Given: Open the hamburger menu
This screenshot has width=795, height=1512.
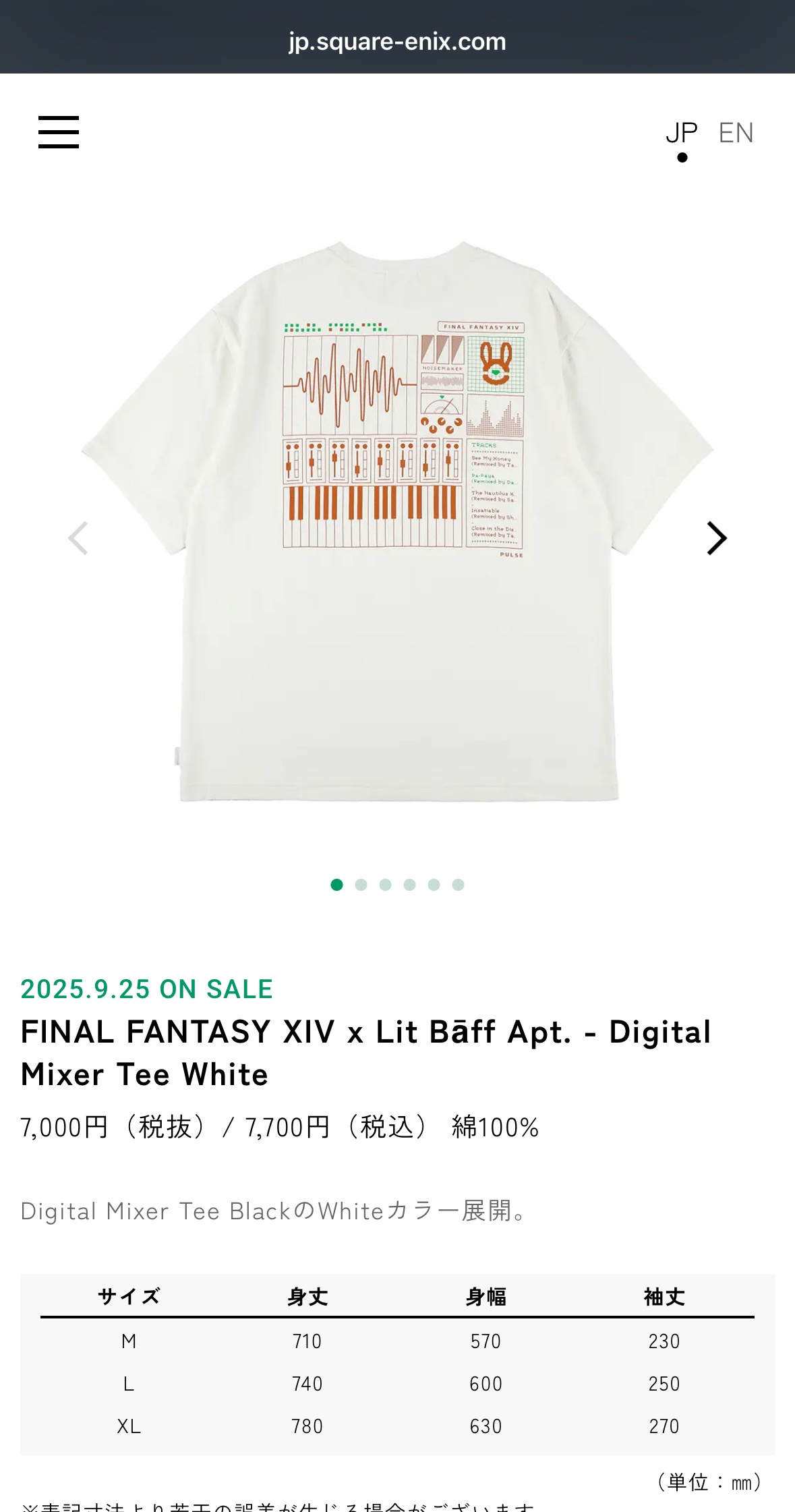Looking at the screenshot, I should pos(59,132).
